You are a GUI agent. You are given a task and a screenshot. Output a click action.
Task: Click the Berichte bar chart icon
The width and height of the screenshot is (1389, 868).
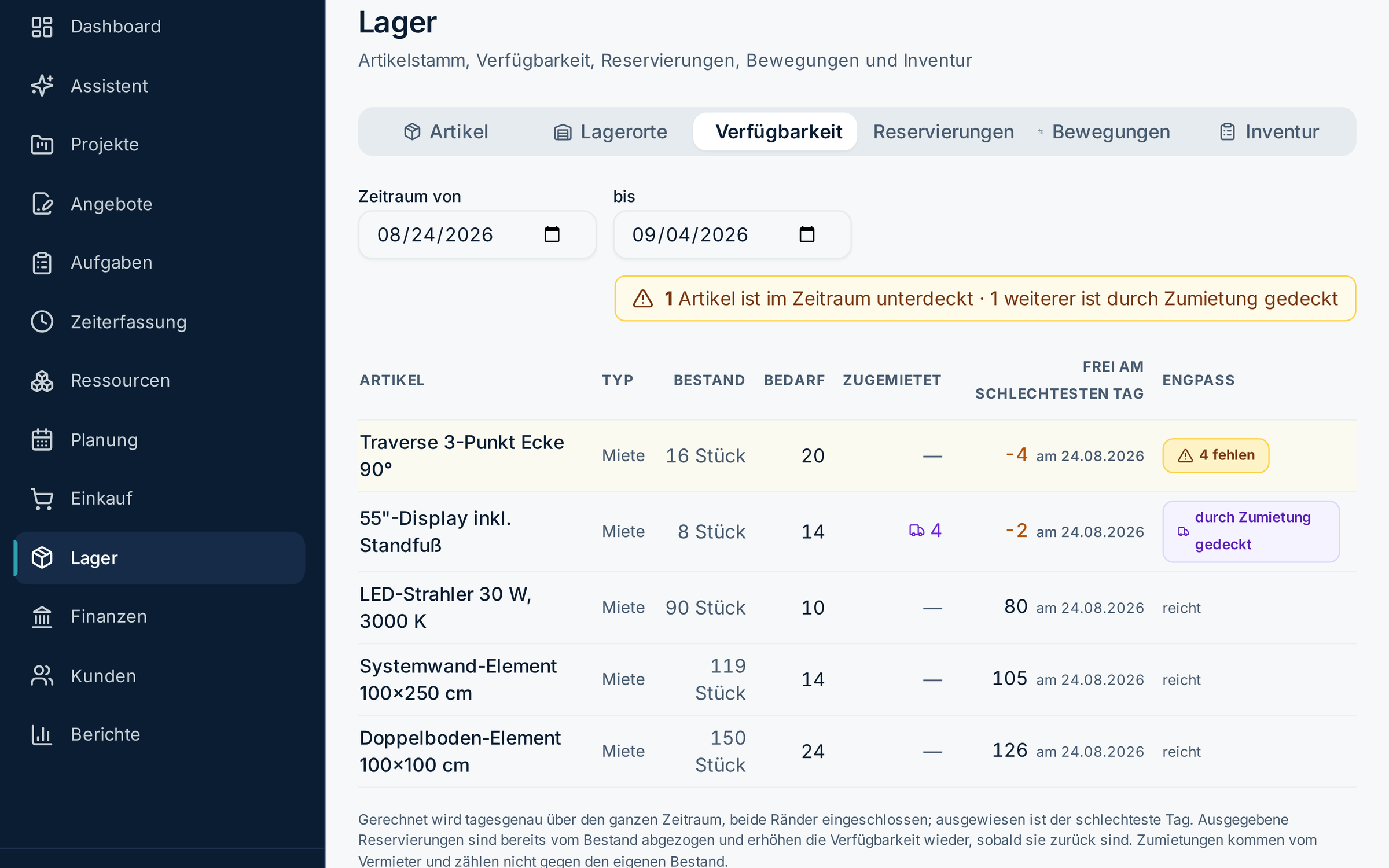(42, 735)
